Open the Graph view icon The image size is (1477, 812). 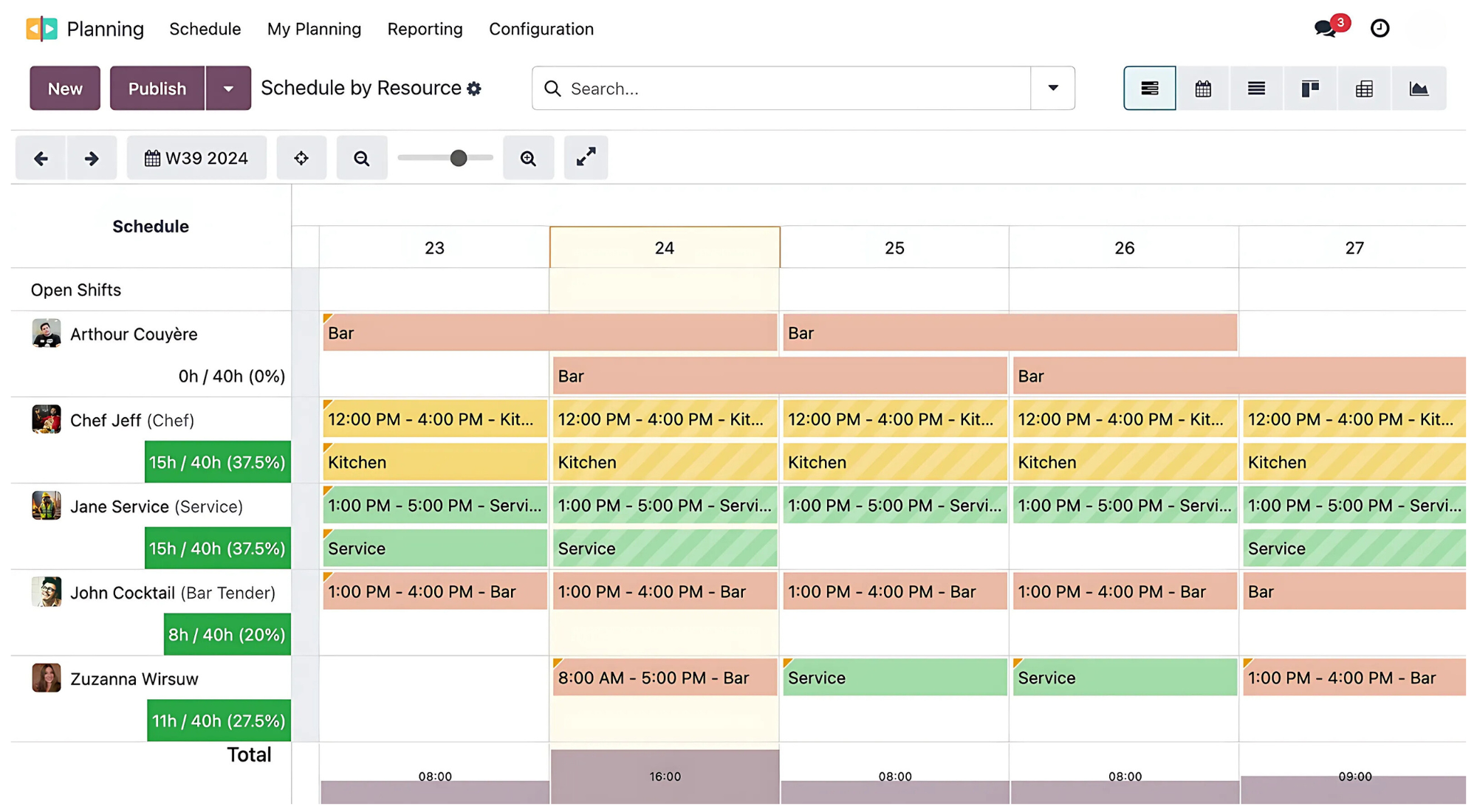[x=1418, y=89]
